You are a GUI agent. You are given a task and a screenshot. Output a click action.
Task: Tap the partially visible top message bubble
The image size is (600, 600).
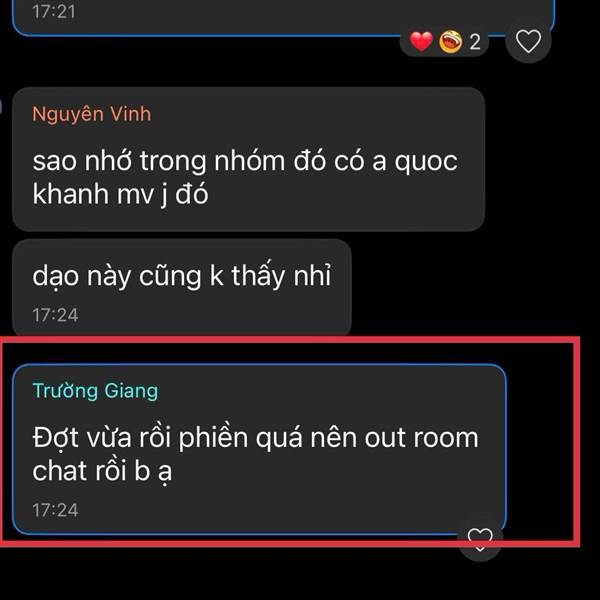click(283, 18)
